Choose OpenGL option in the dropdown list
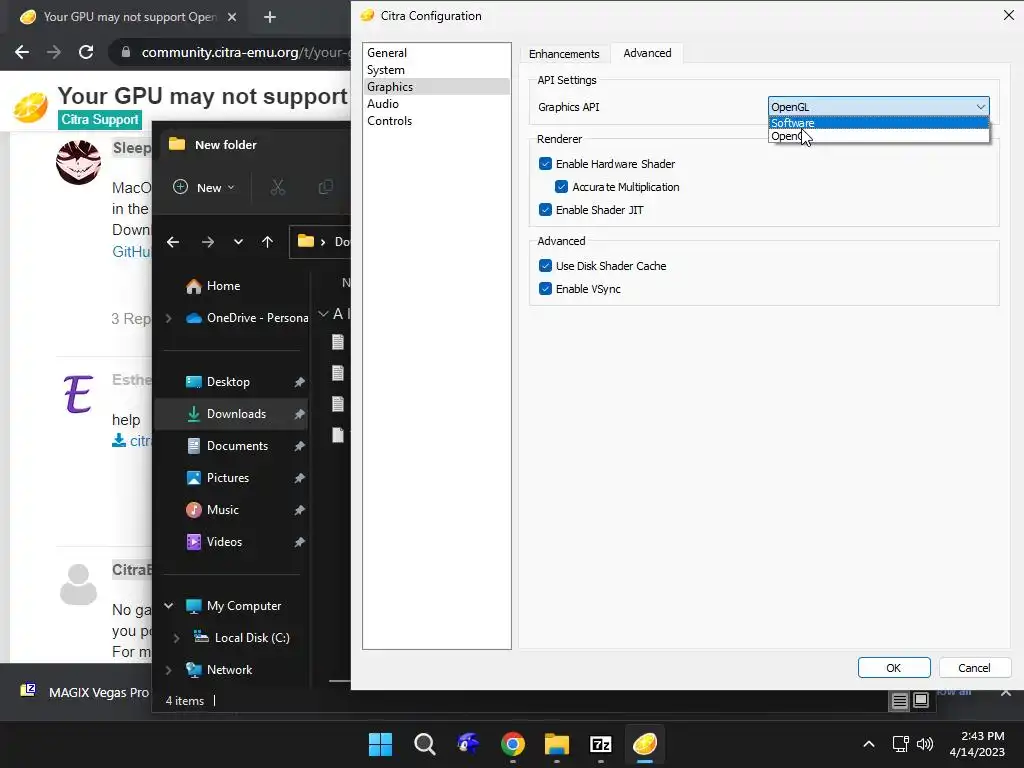This screenshot has width=1024, height=768. point(878,136)
